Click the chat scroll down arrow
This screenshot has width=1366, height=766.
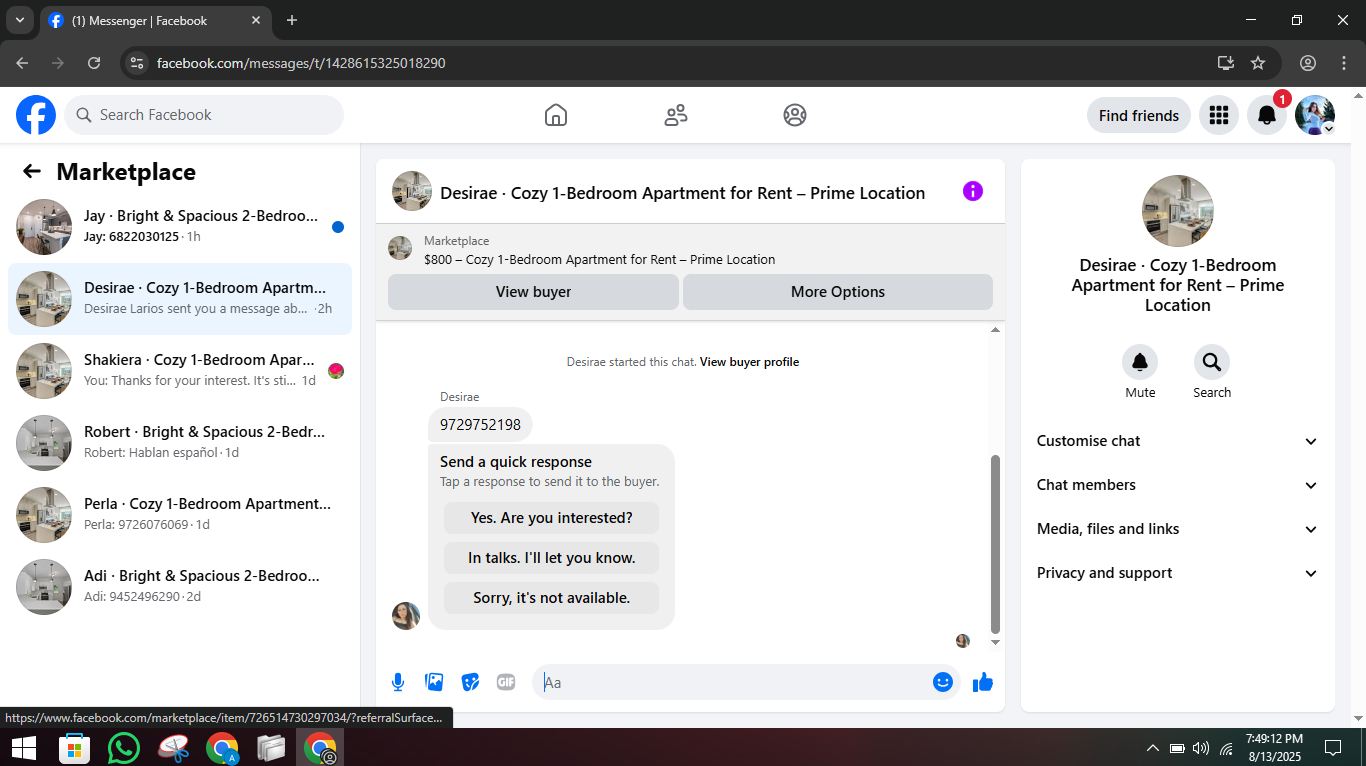tap(995, 642)
